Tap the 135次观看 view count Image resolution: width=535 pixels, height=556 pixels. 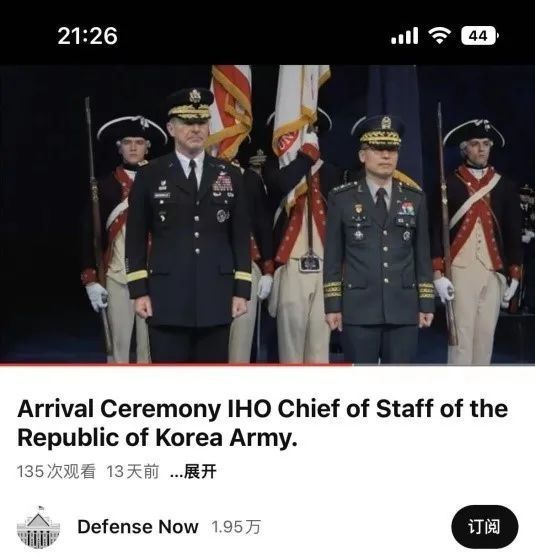[x=56, y=472]
